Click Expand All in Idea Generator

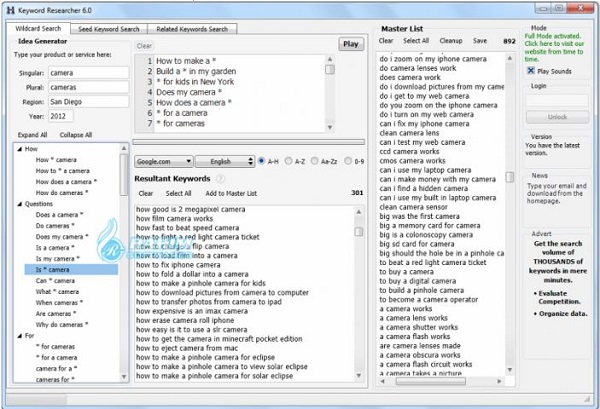(33, 135)
